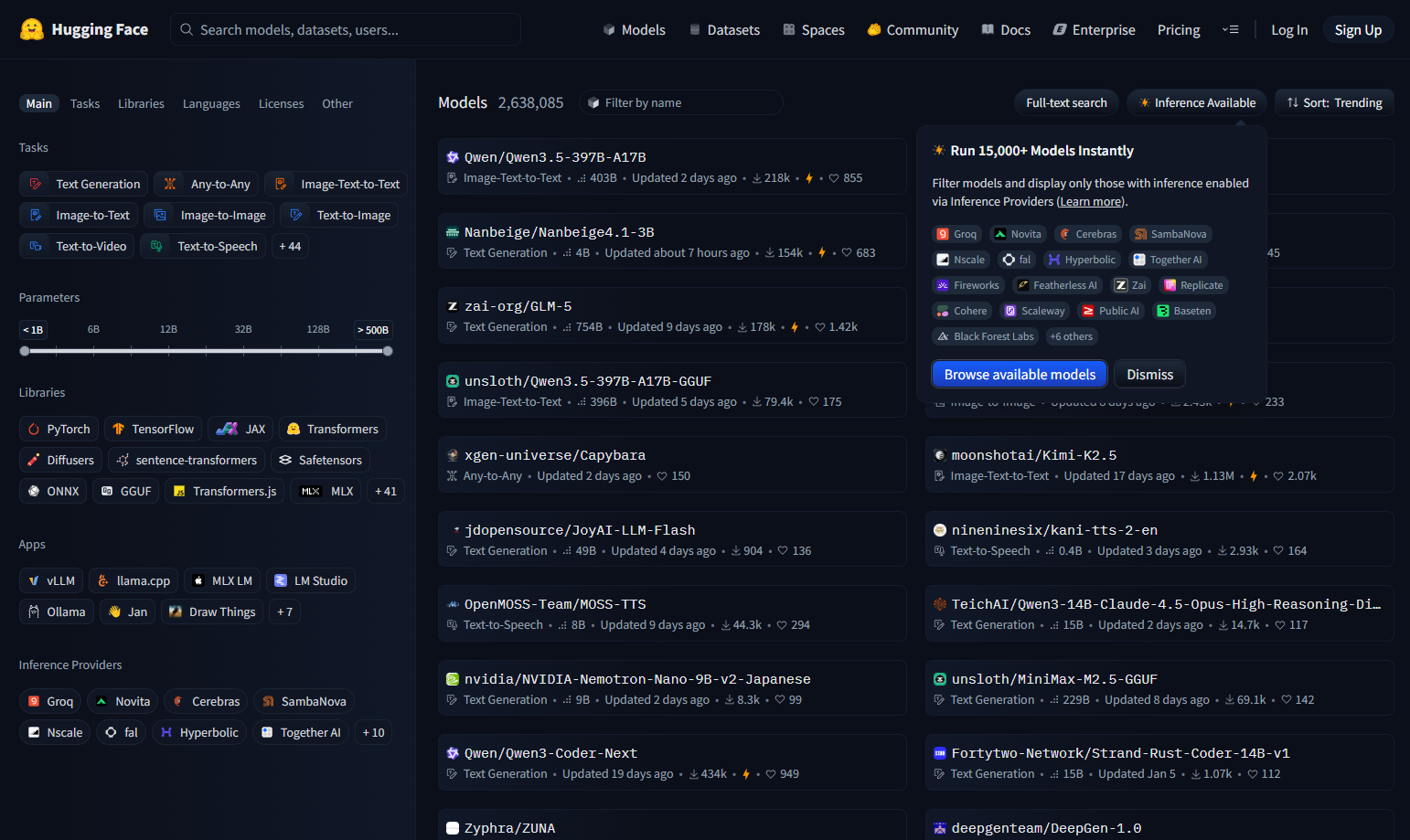This screenshot has width=1410, height=840.
Task: Dismiss the inference providers popup
Action: pos(1149,374)
